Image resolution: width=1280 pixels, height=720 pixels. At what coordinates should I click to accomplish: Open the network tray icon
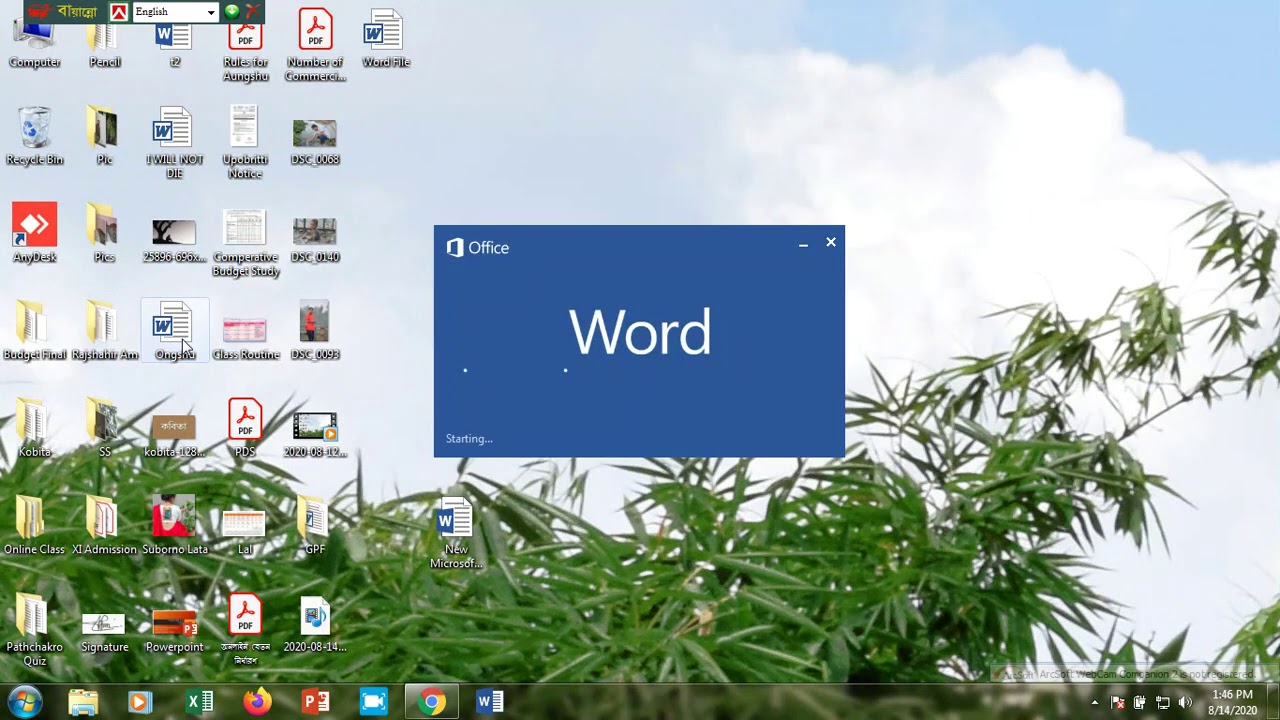point(1163,703)
